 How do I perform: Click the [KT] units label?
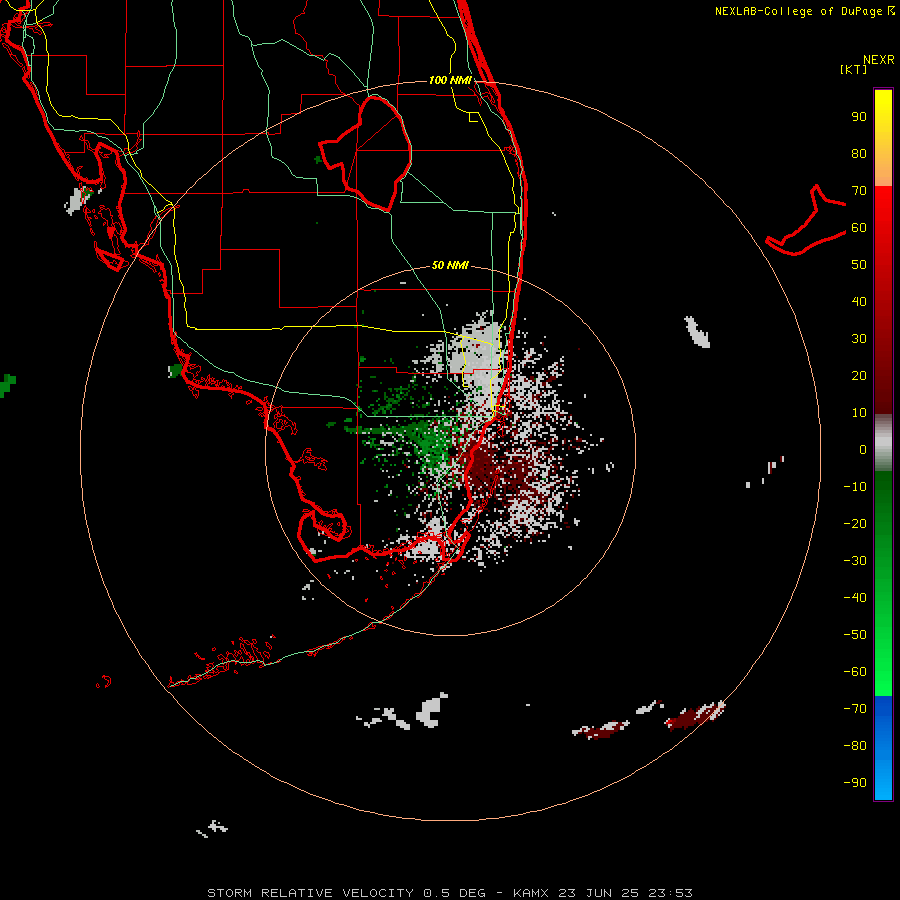[x=854, y=69]
